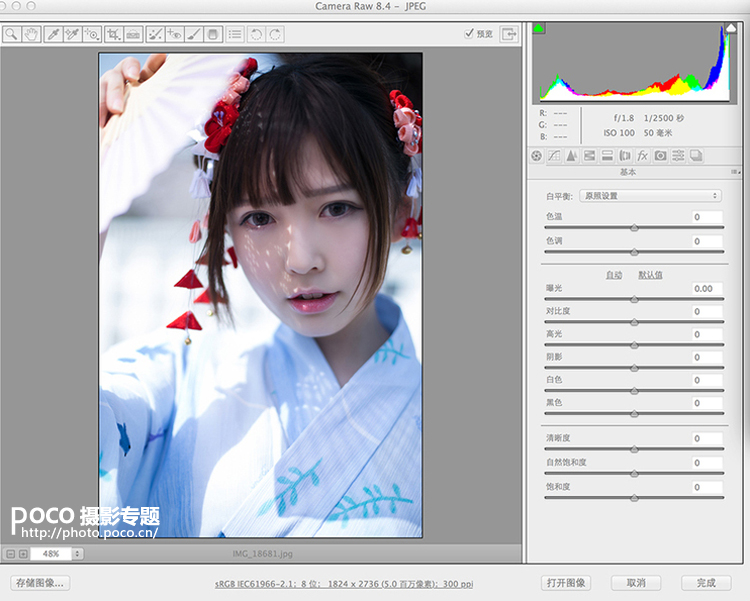This screenshot has width=750, height=601.
Task: Open the zoom level dropdown arrows
Action: [x=77, y=554]
